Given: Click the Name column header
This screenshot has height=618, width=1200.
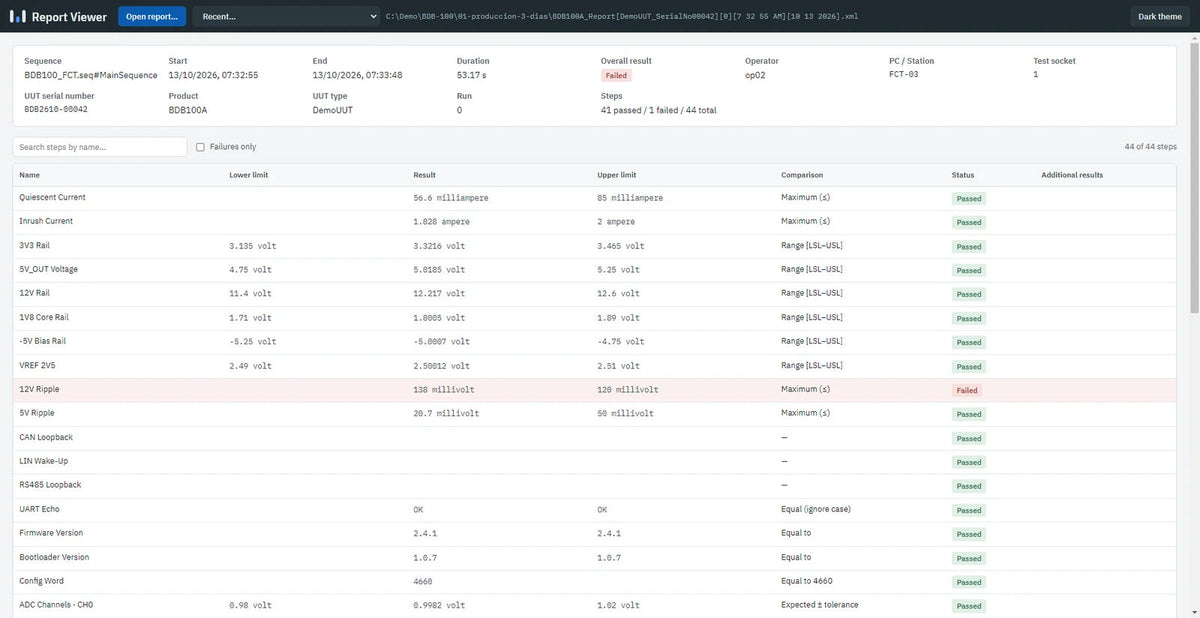Looking at the screenshot, I should [x=29, y=175].
